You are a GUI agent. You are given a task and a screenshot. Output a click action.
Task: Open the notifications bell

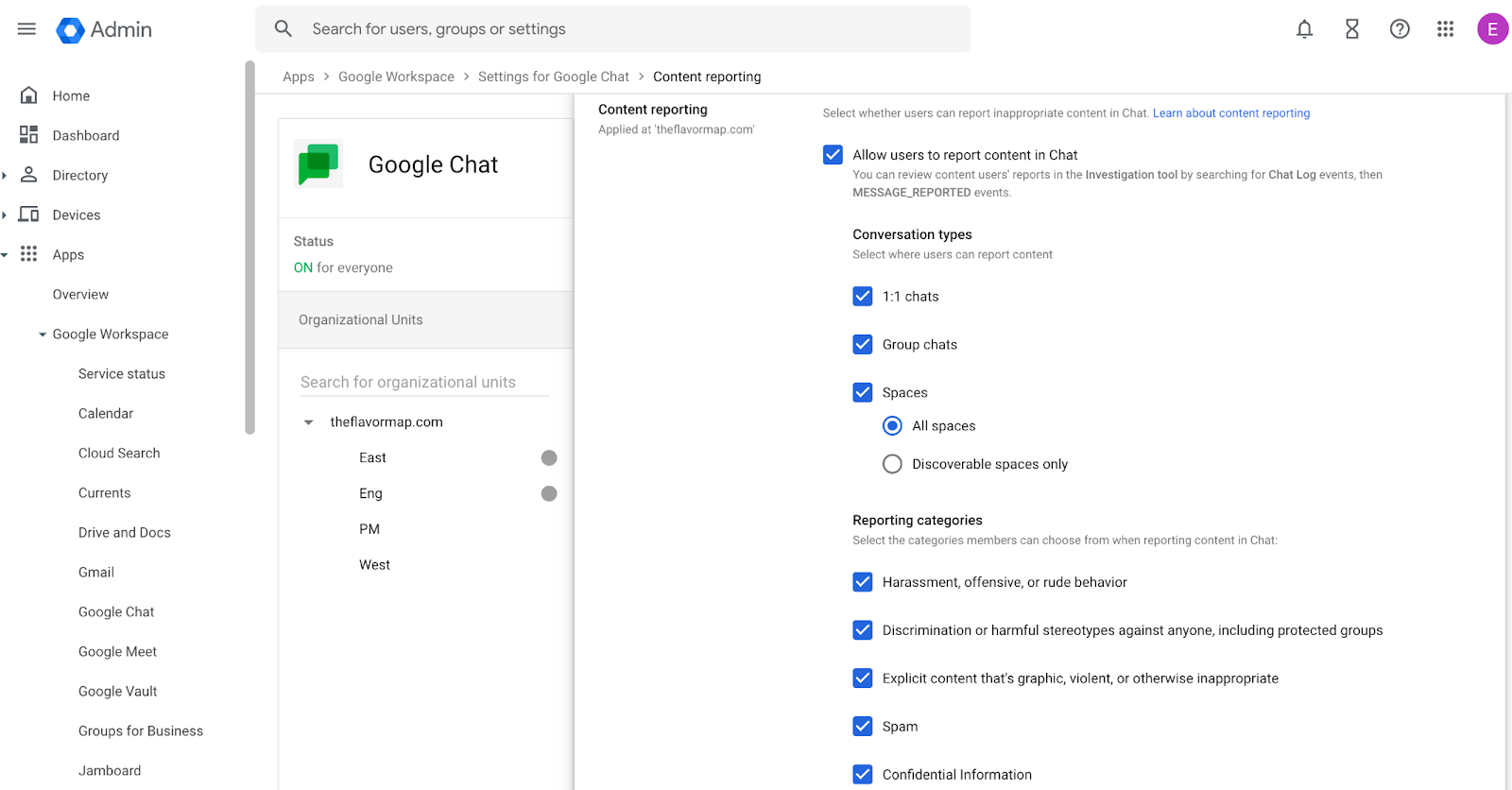(x=1304, y=29)
